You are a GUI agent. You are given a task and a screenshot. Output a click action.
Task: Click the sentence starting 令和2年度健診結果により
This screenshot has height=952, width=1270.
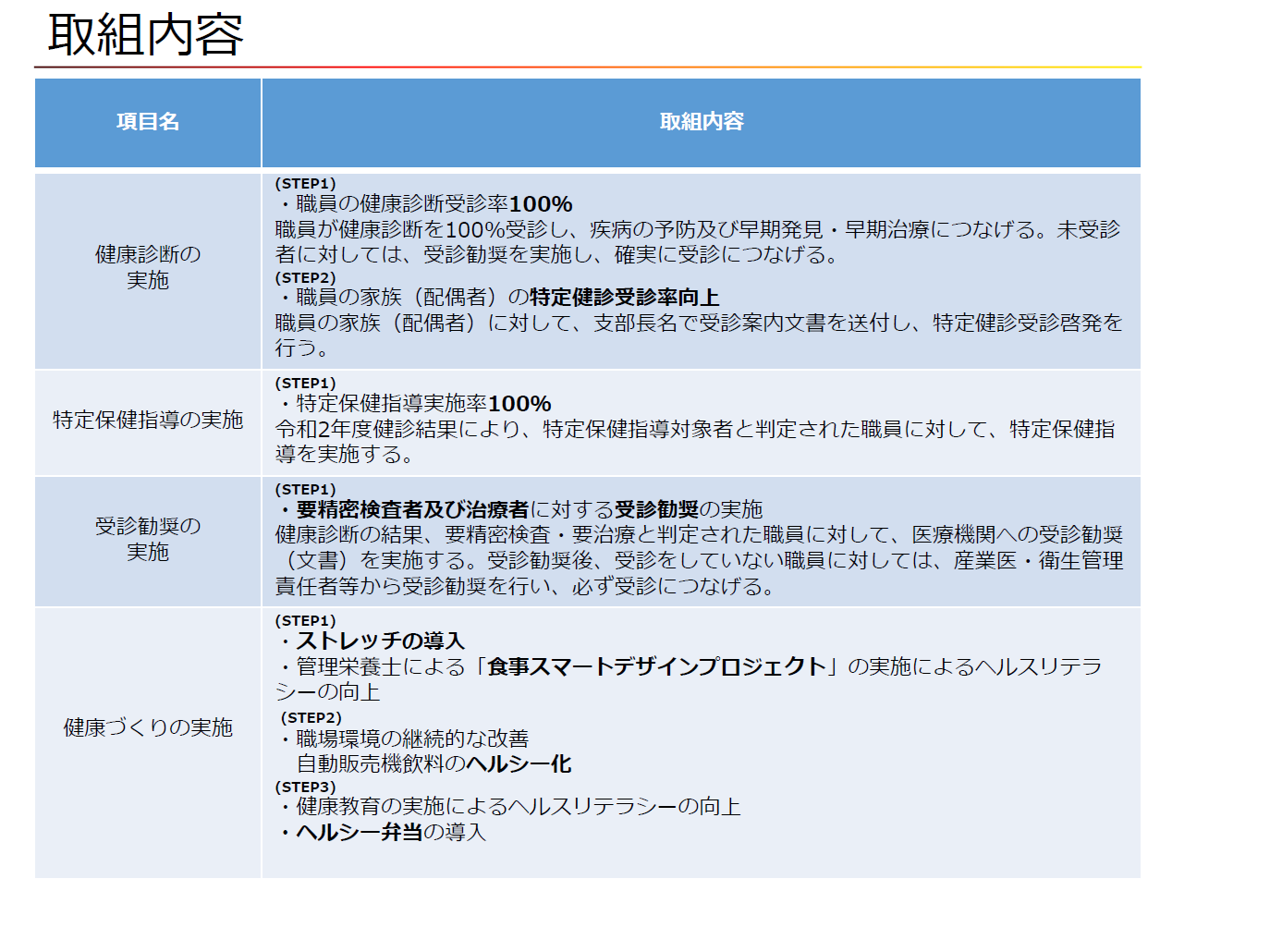[695, 441]
